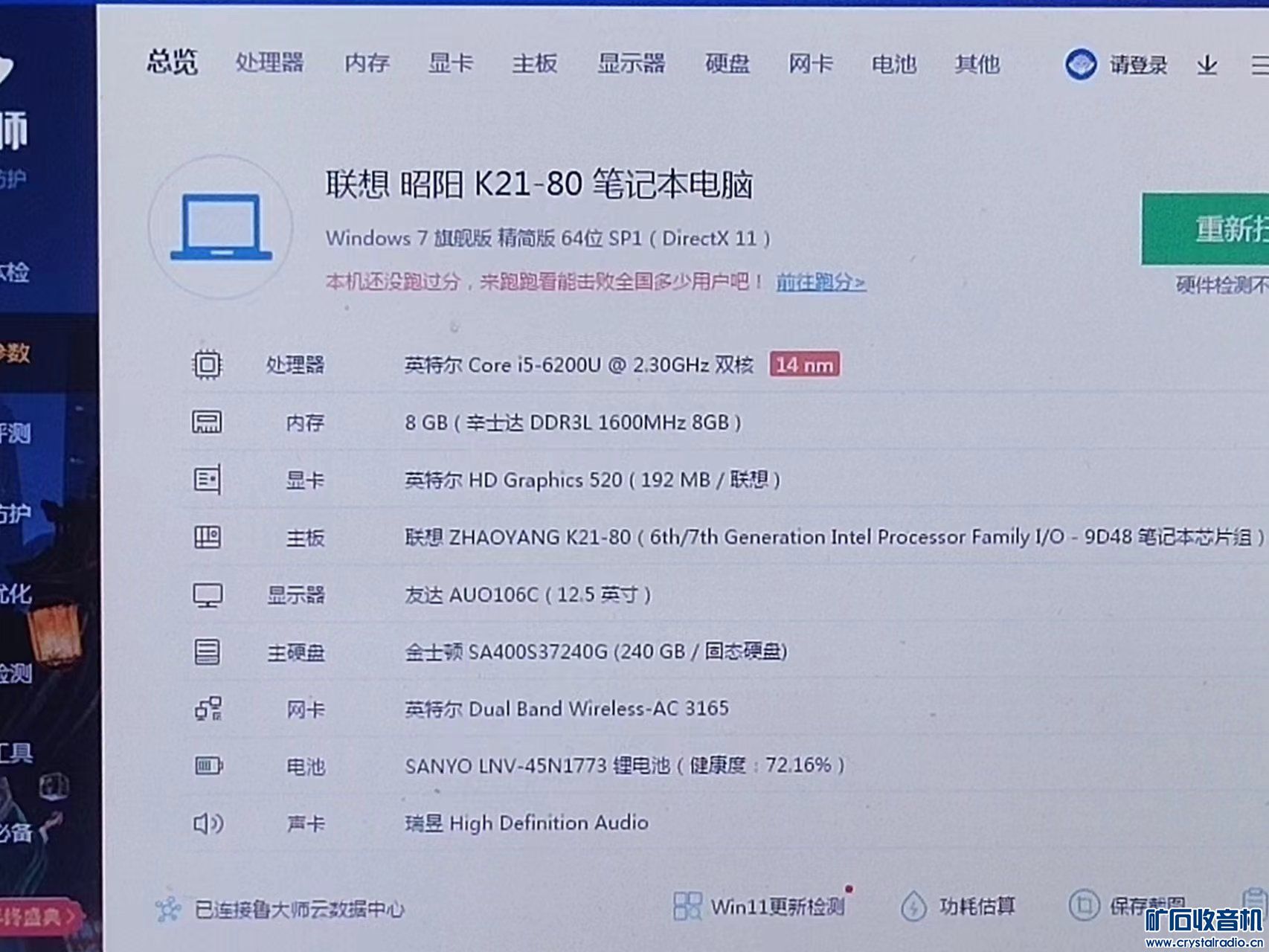
Task: Click the 保存截图 screenshot icon
Action: 1084,905
